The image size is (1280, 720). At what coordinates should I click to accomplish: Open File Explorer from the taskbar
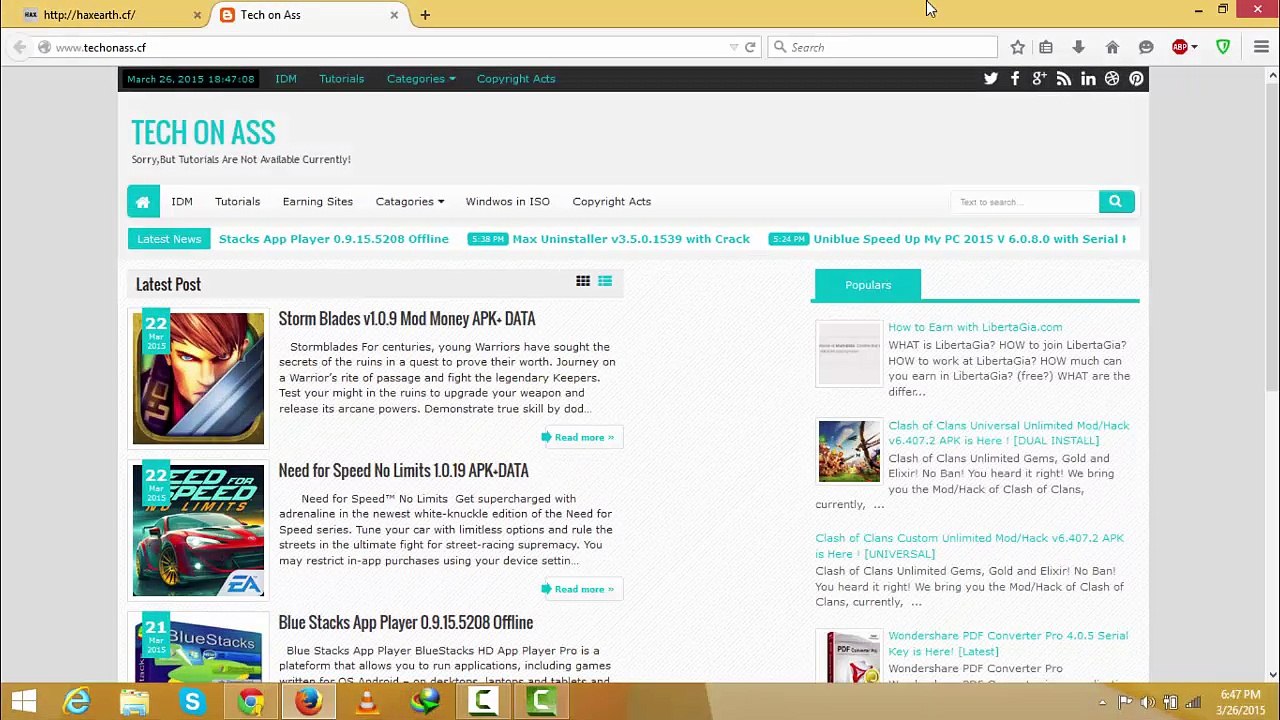pyautogui.click(x=134, y=702)
